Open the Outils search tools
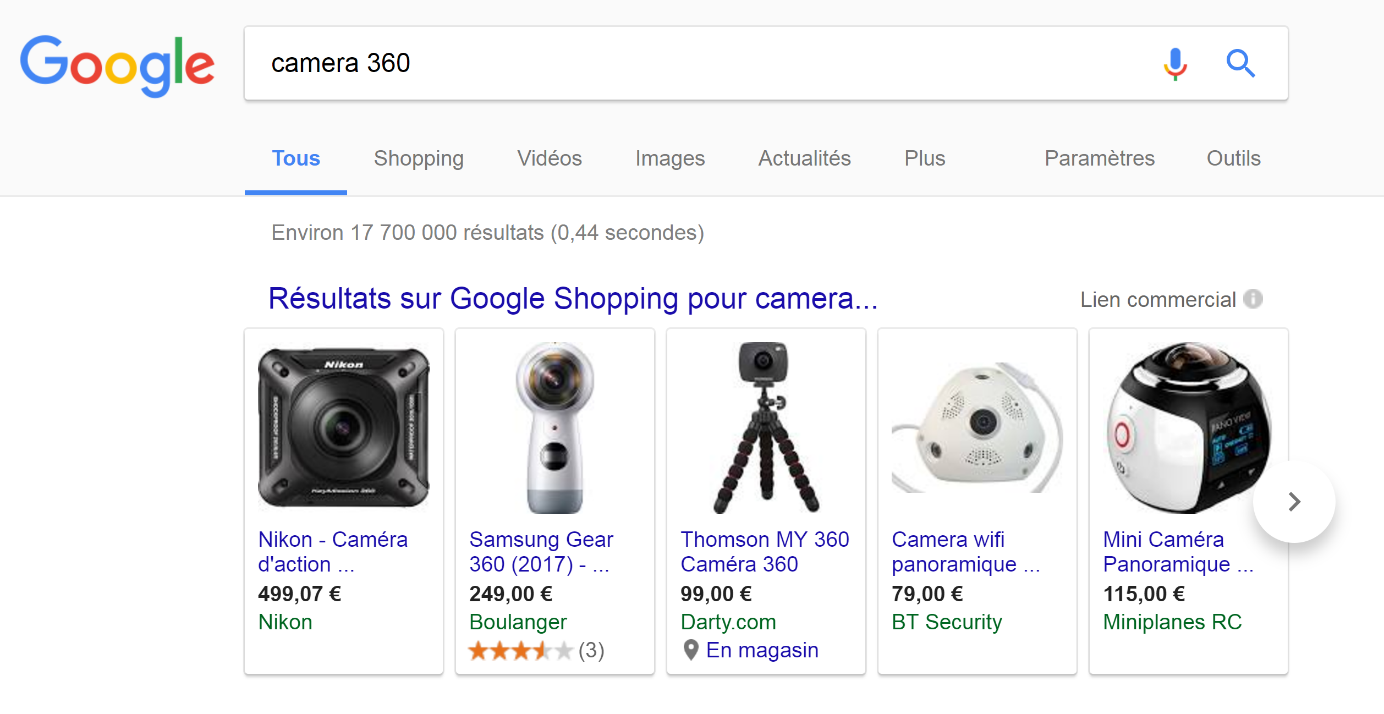The width and height of the screenshot is (1384, 714). pos(1233,158)
